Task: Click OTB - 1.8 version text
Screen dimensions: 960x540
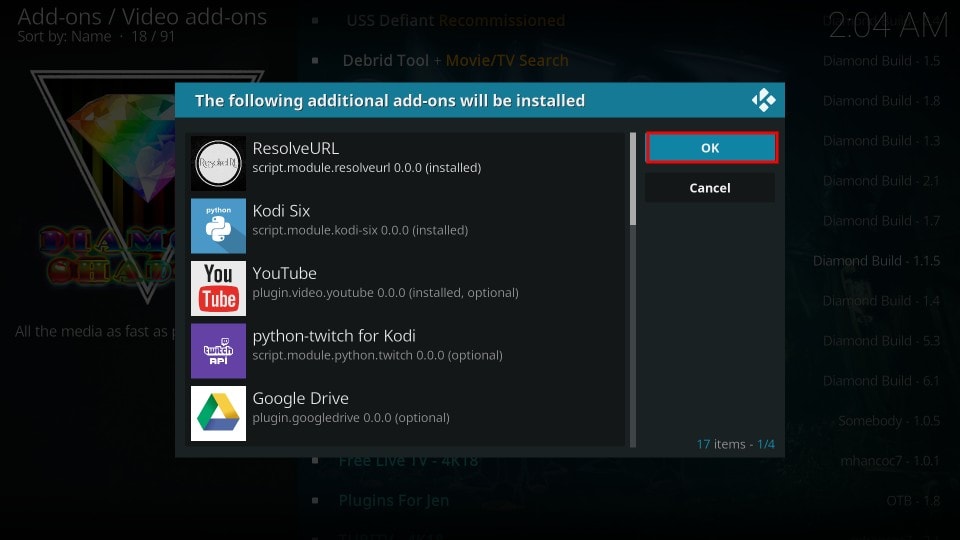Action: 913,501
